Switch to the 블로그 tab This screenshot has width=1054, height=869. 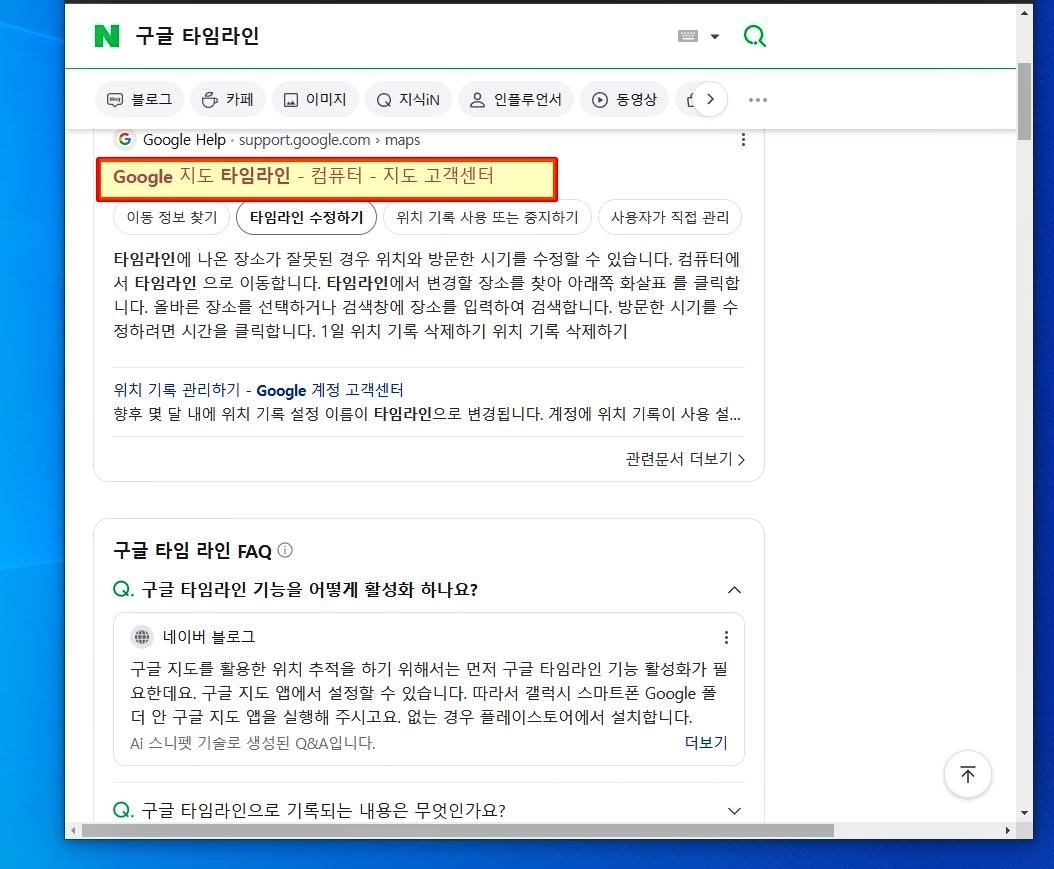(x=140, y=99)
